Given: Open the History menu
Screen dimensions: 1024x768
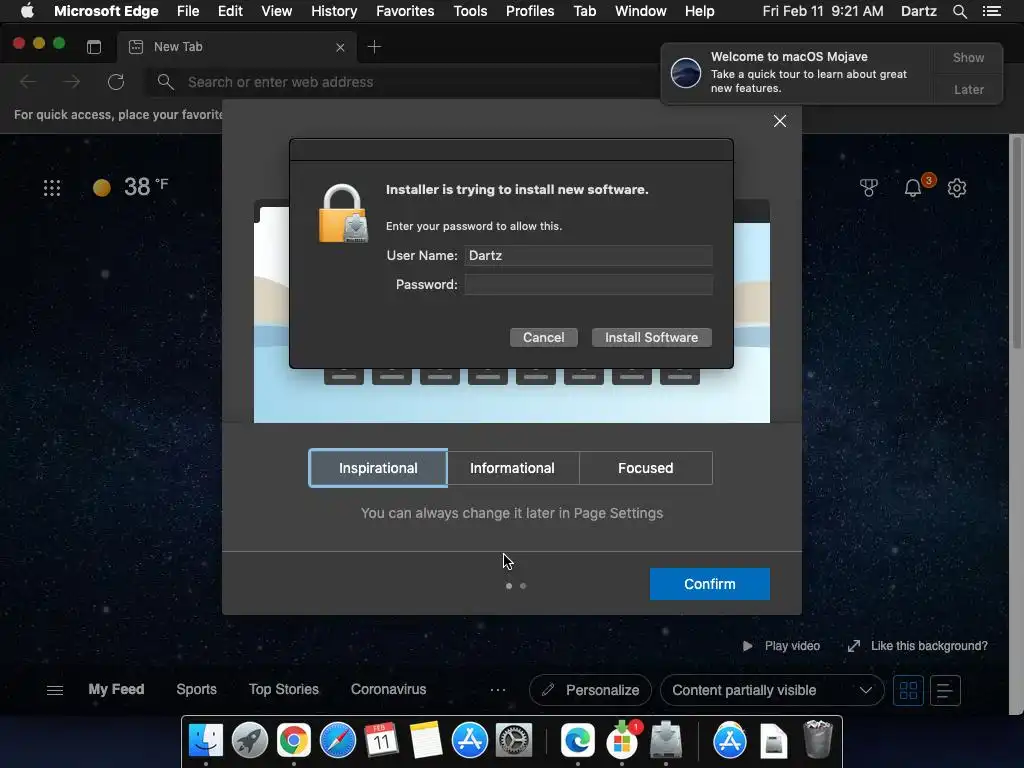Looking at the screenshot, I should tap(334, 11).
